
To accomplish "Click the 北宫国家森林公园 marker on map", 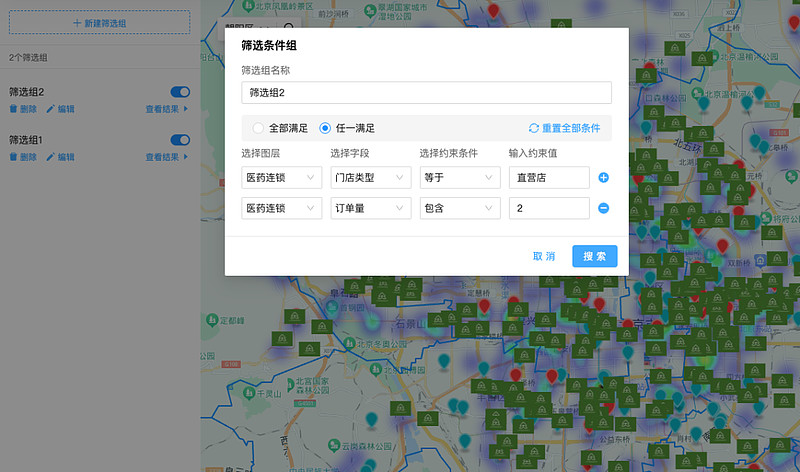I will [x=289, y=385].
